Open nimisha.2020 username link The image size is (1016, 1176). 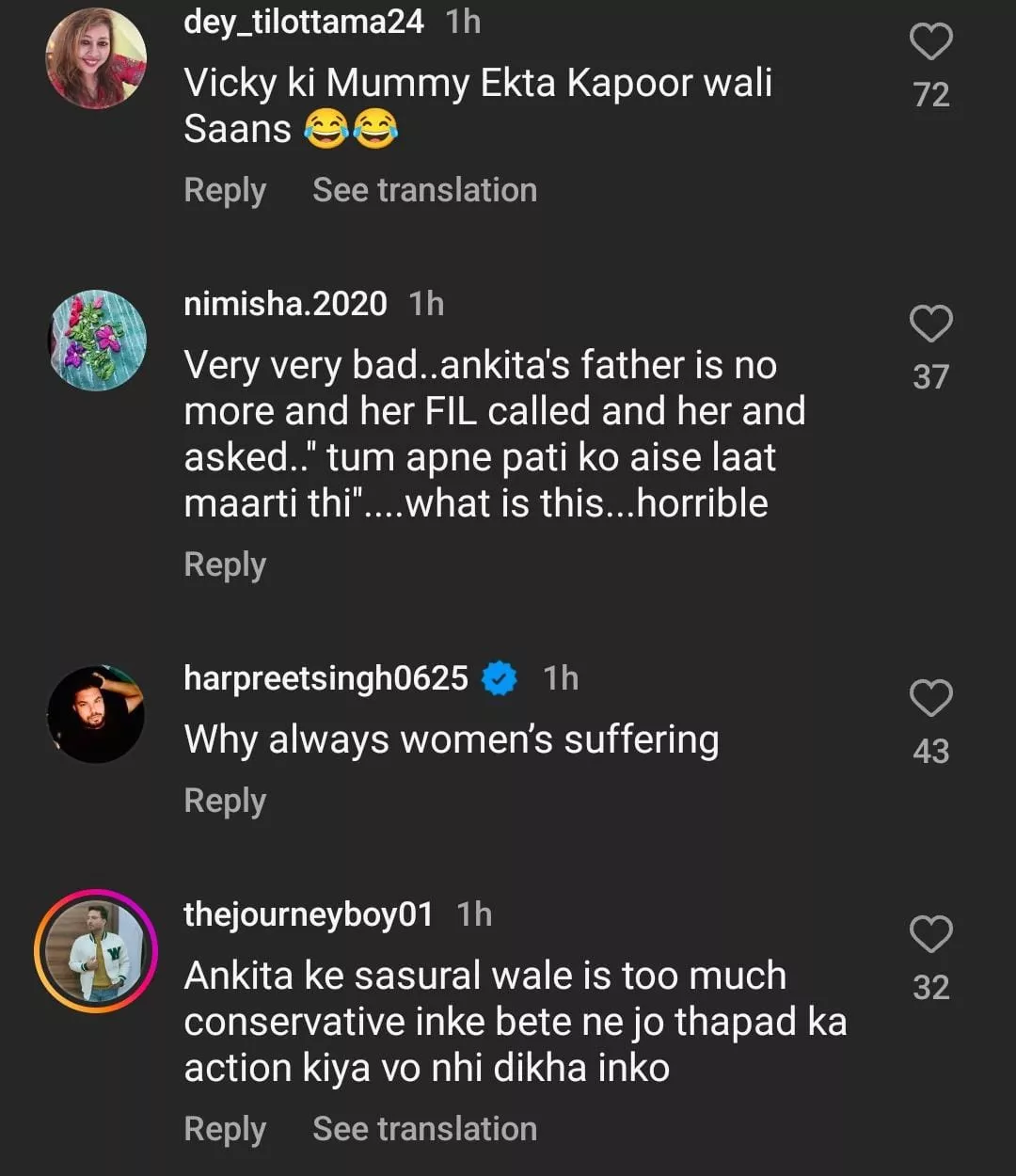click(x=285, y=304)
